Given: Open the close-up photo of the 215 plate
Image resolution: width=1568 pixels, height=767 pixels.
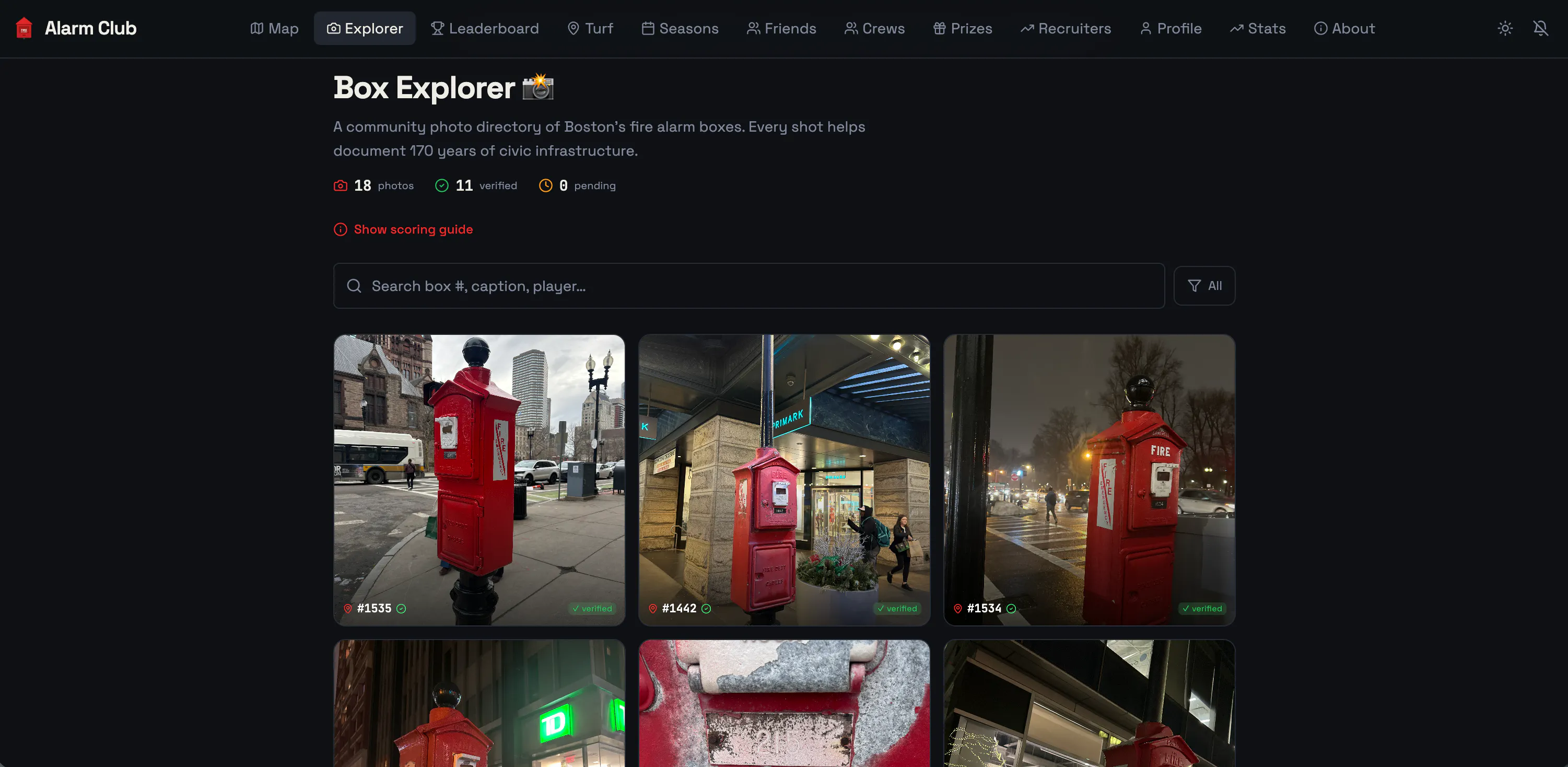Looking at the screenshot, I should tap(784, 703).
